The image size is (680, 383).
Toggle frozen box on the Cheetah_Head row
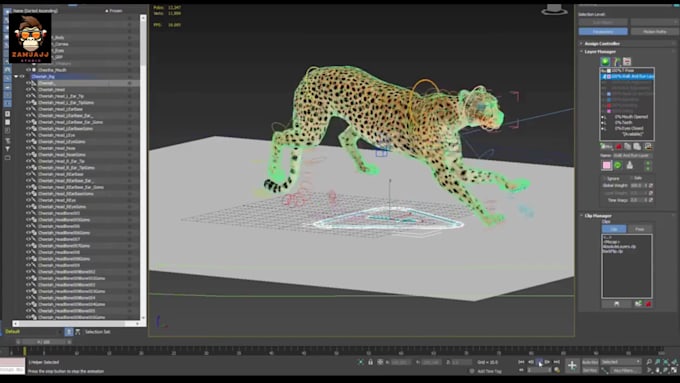click(x=129, y=89)
